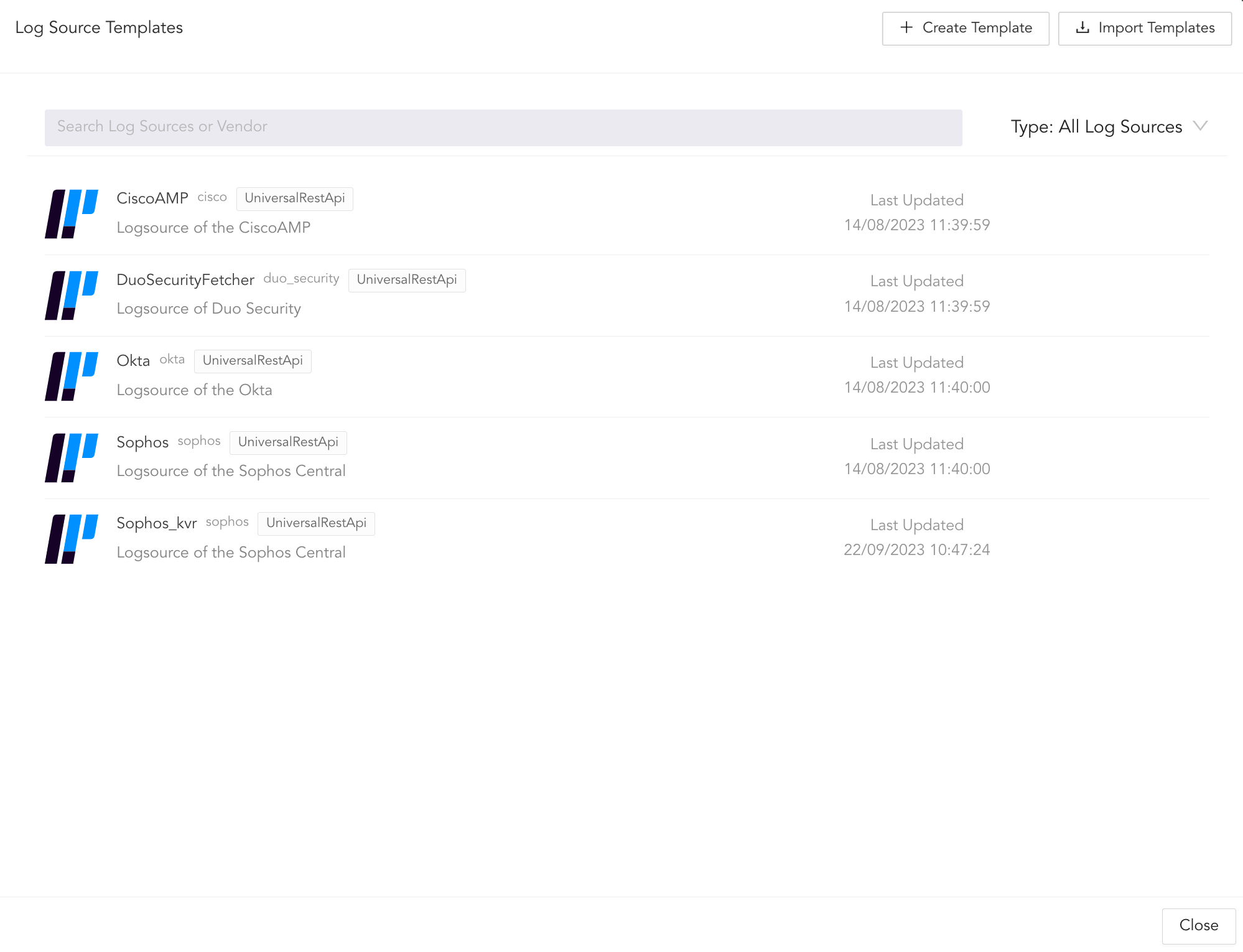
Task: Click the Search Log Sources or Vendor field
Action: 503,127
